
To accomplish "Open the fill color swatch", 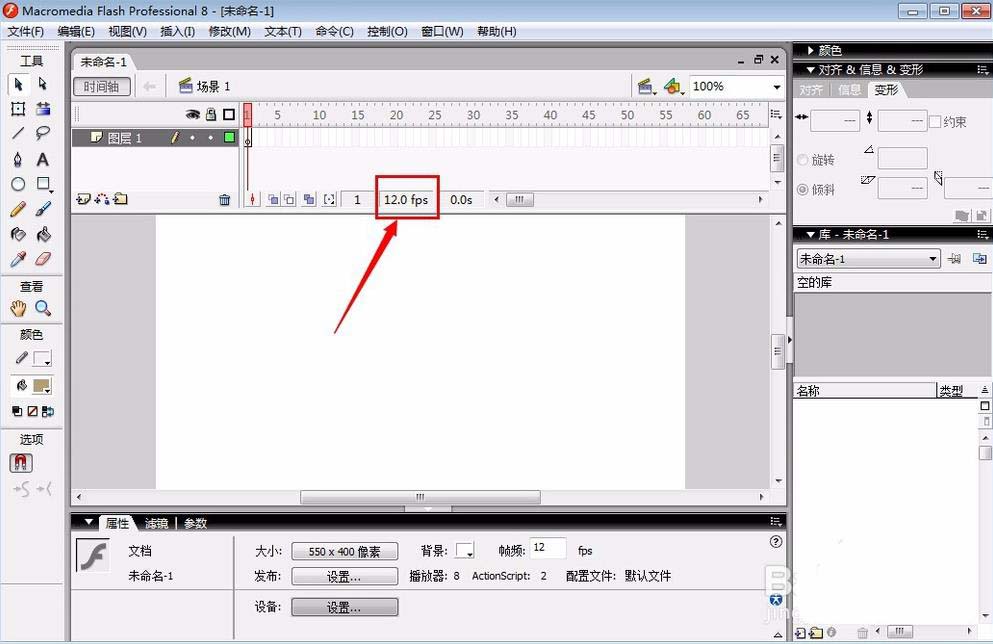I will 42,386.
